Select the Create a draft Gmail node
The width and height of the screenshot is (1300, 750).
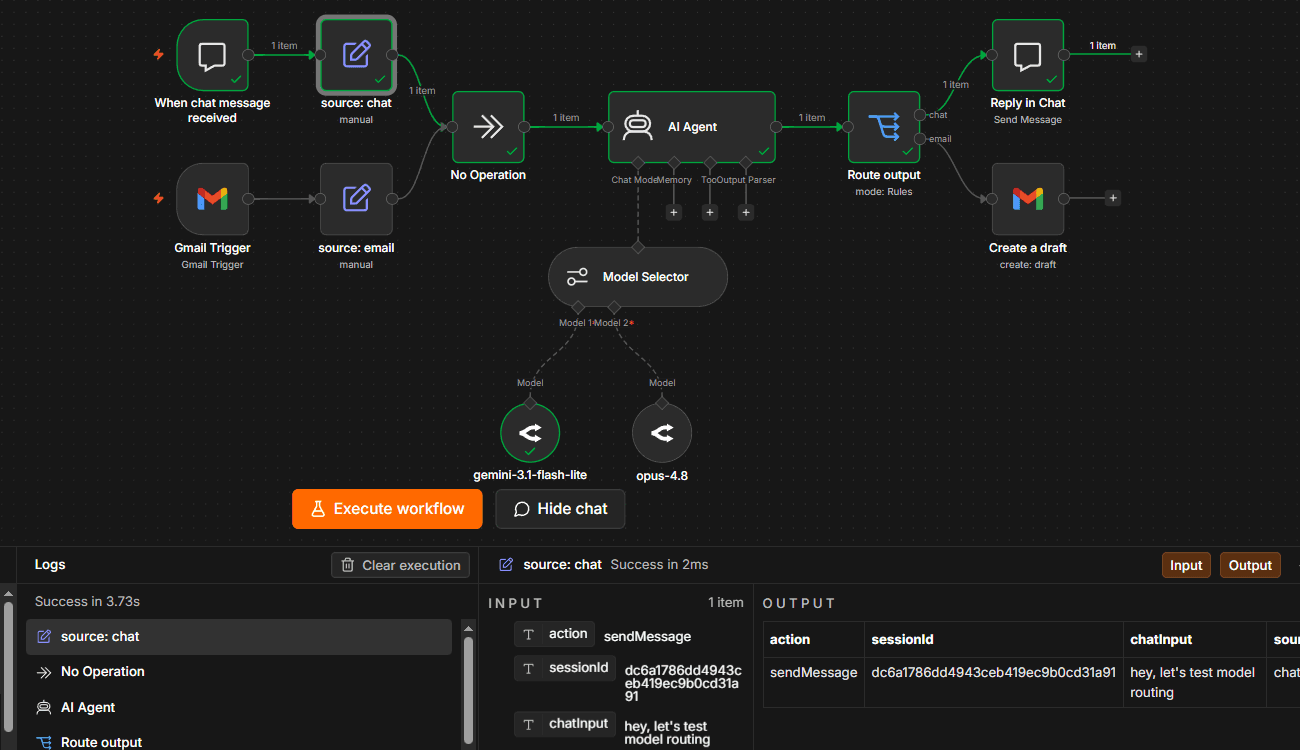pyautogui.click(x=1028, y=199)
